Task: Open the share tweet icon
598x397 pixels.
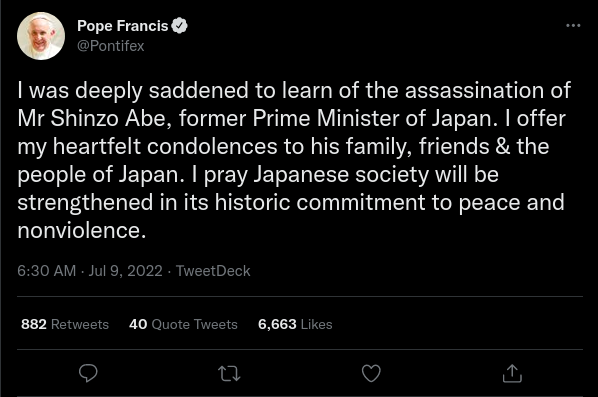Action: [x=512, y=373]
